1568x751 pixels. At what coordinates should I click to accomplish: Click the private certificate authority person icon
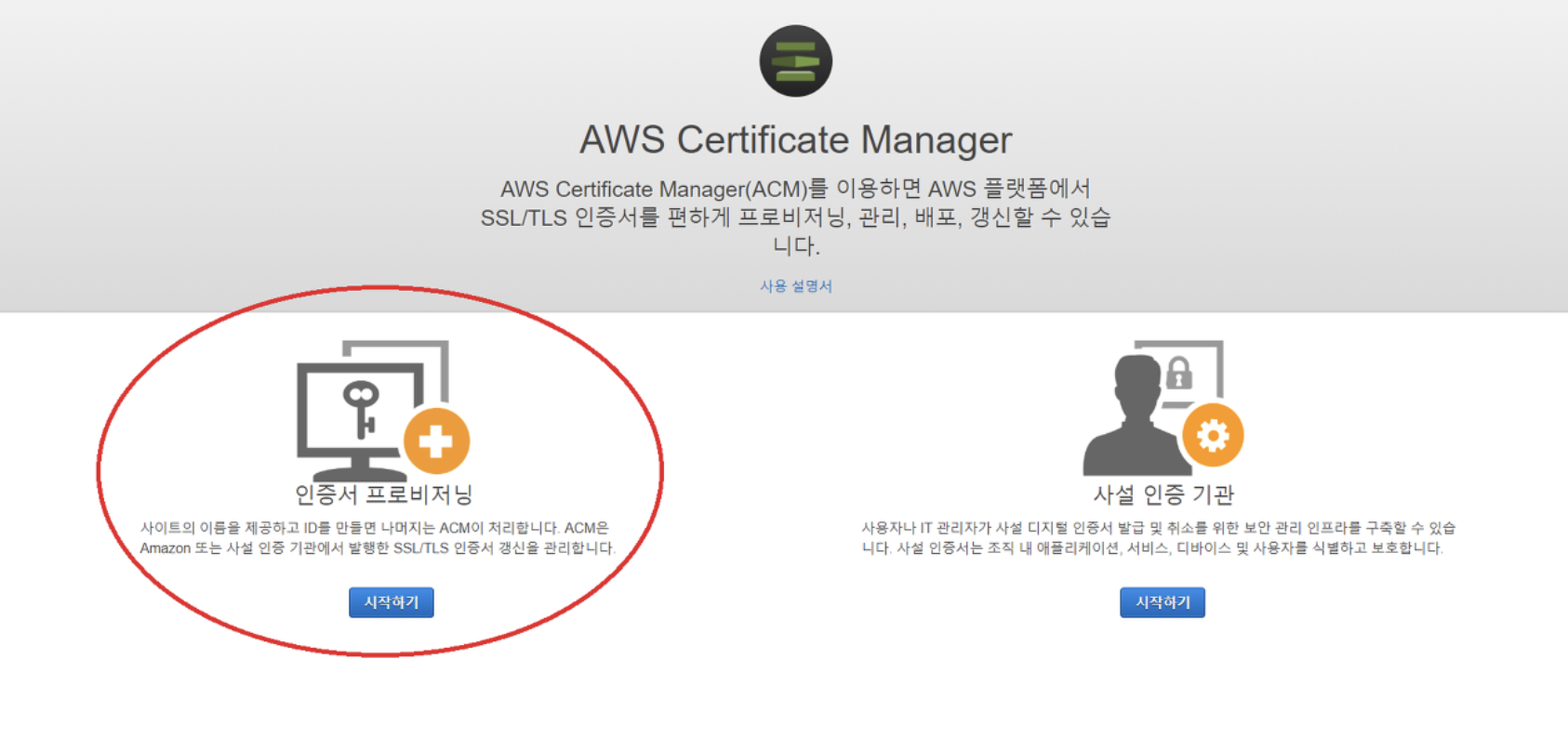(1163, 408)
